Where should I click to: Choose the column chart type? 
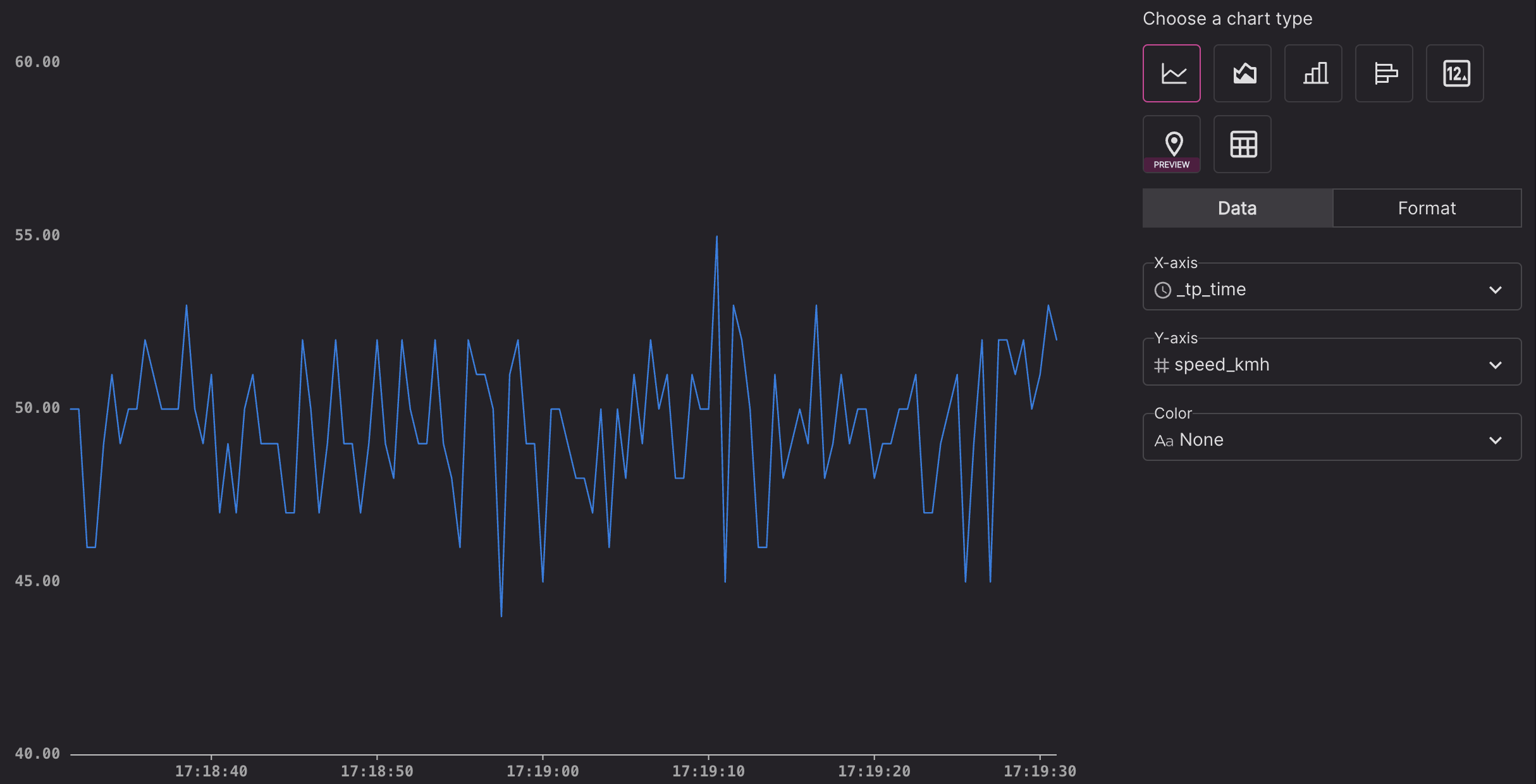point(1313,73)
